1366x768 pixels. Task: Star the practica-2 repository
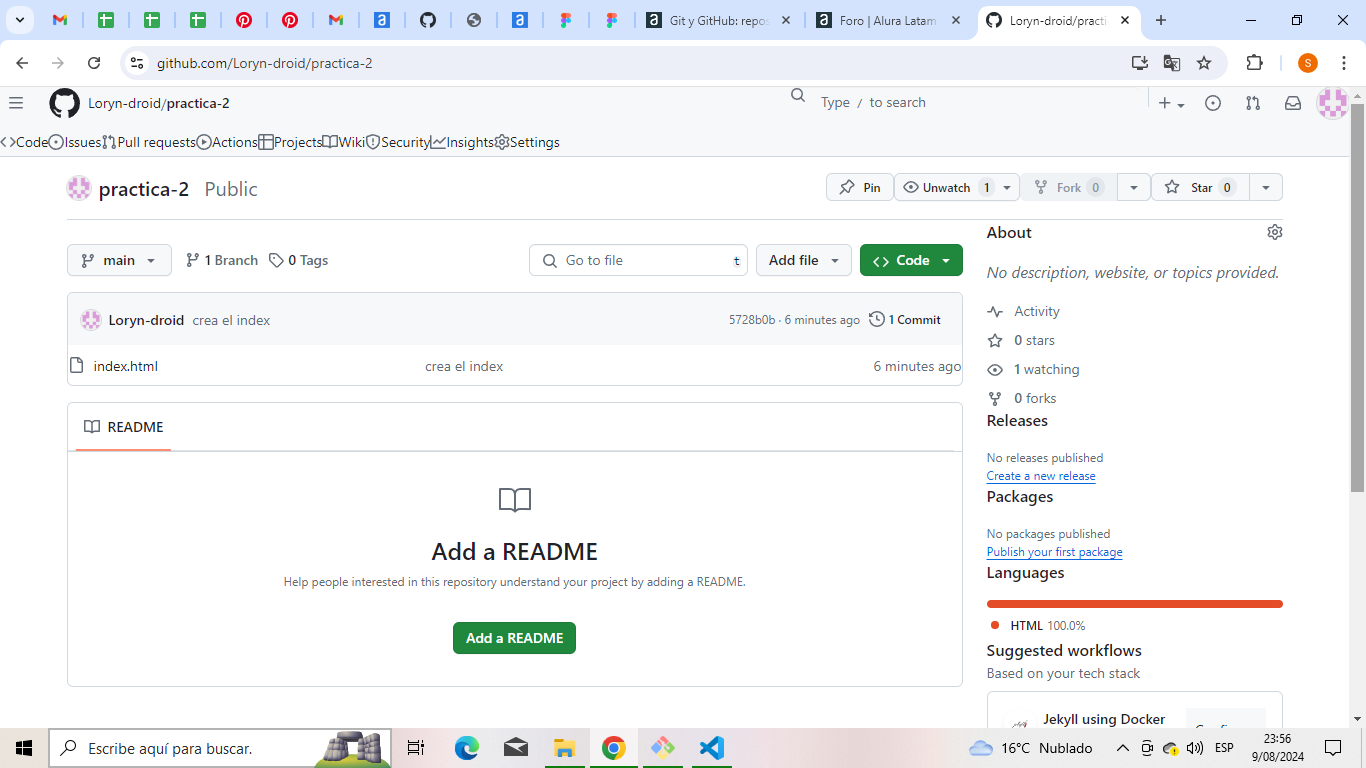click(1199, 187)
